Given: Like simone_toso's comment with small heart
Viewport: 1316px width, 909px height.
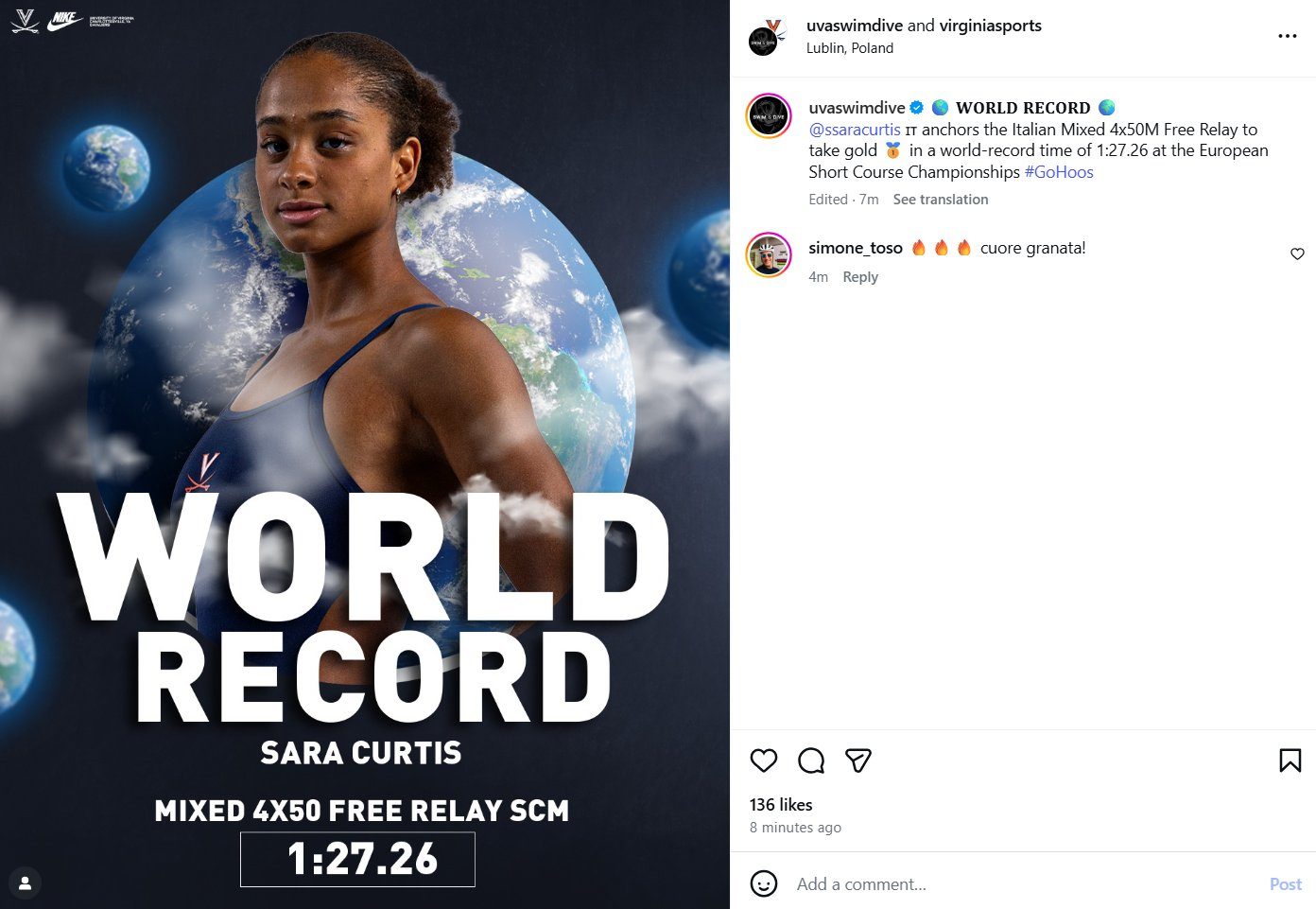Looking at the screenshot, I should coord(1297,253).
